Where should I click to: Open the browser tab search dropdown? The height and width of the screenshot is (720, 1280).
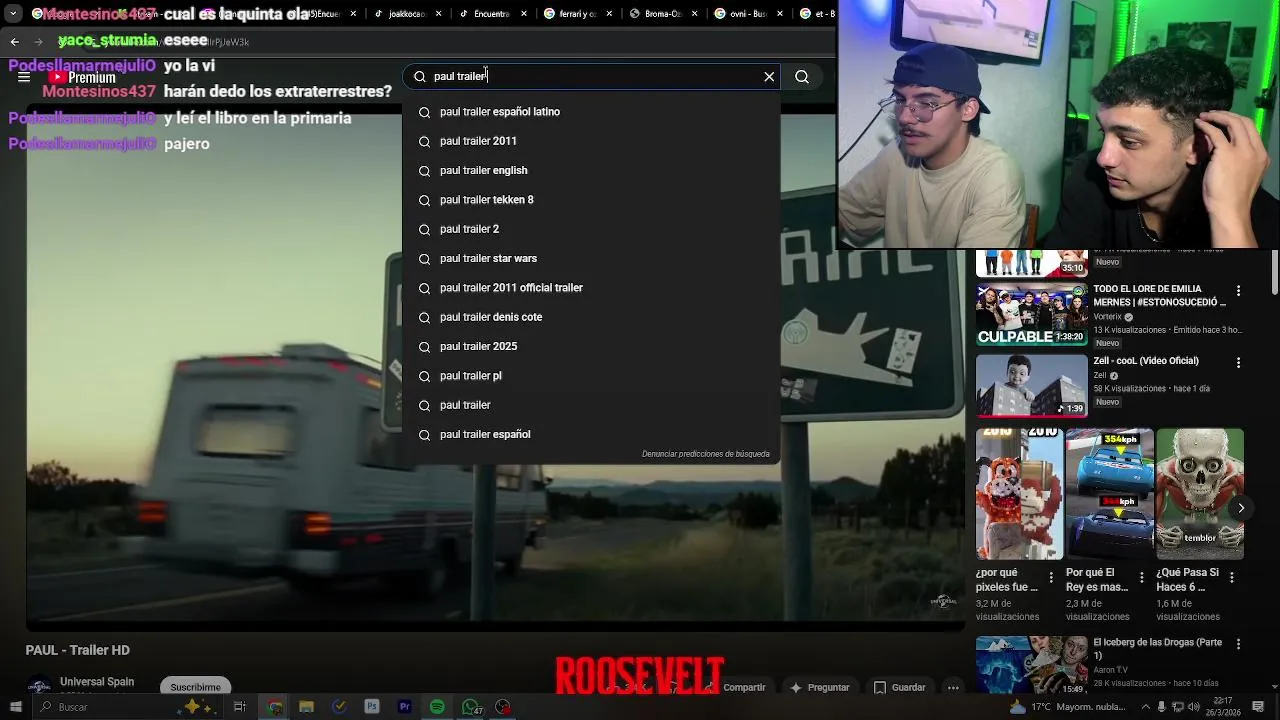13,14
